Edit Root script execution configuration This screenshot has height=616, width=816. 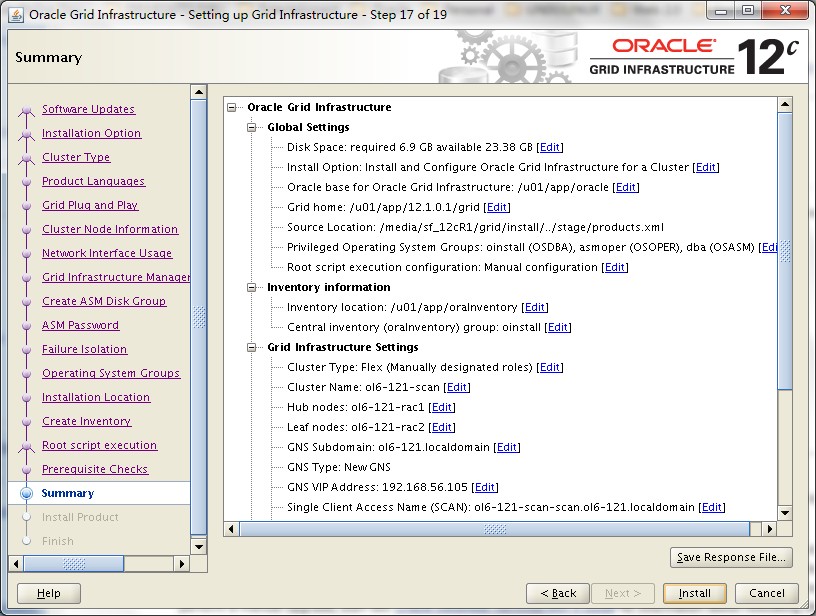pos(615,267)
